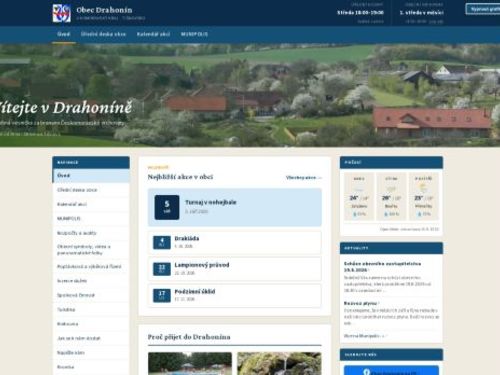
Task: Click the Obec Drahonín site title
Action: pos(104,10)
